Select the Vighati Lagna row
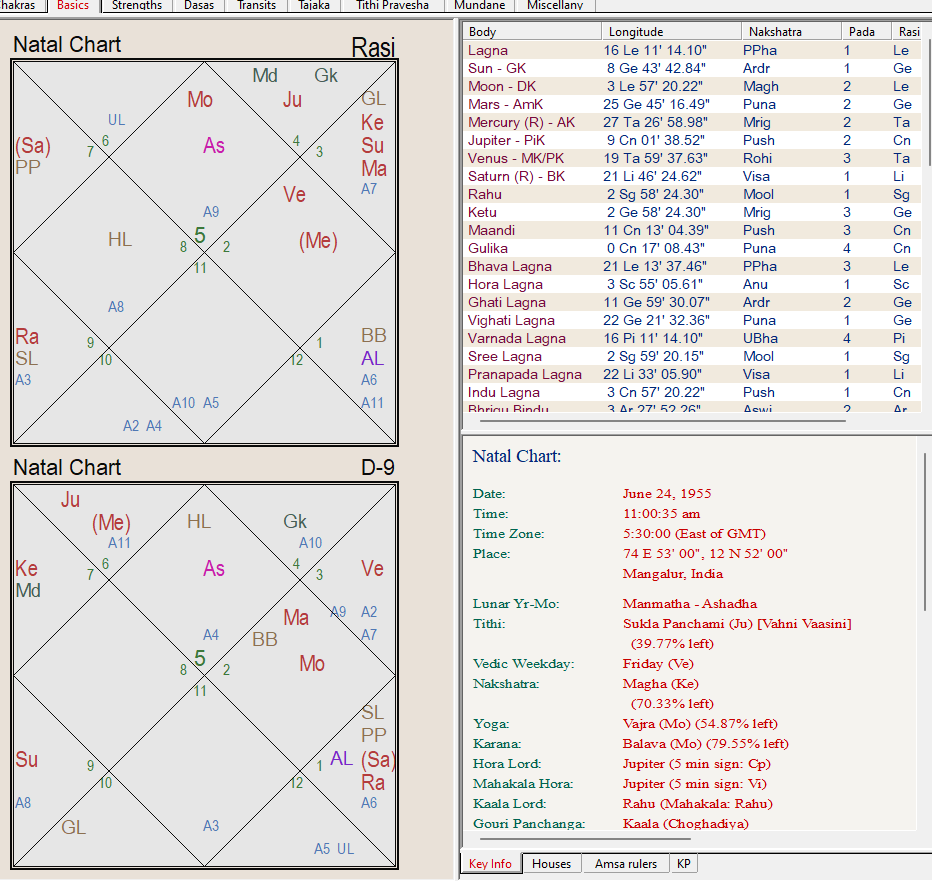The height and width of the screenshot is (881, 932). 692,320
